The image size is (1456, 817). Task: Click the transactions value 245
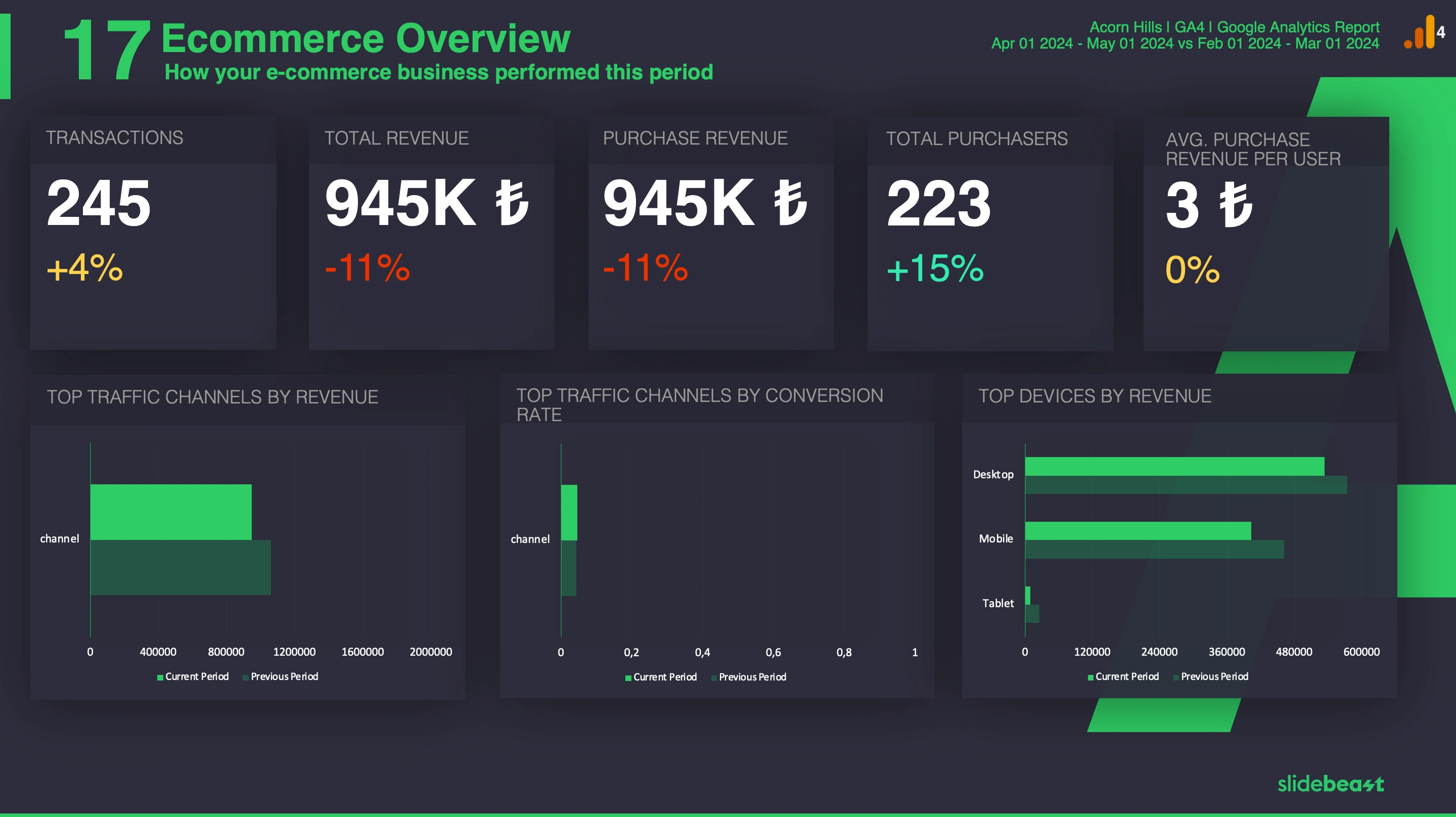pyautogui.click(x=99, y=203)
